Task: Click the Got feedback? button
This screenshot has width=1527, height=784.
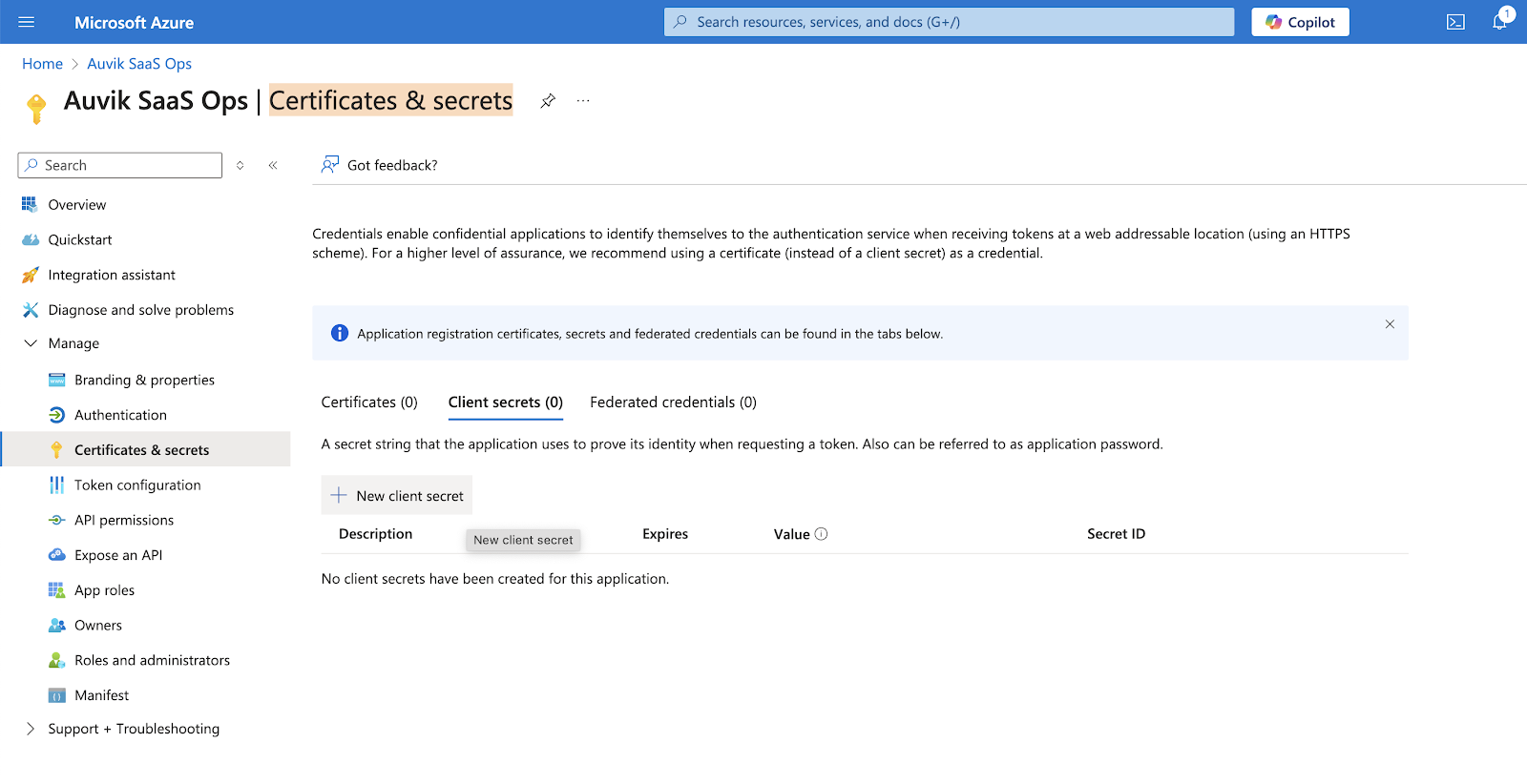Action: point(380,165)
